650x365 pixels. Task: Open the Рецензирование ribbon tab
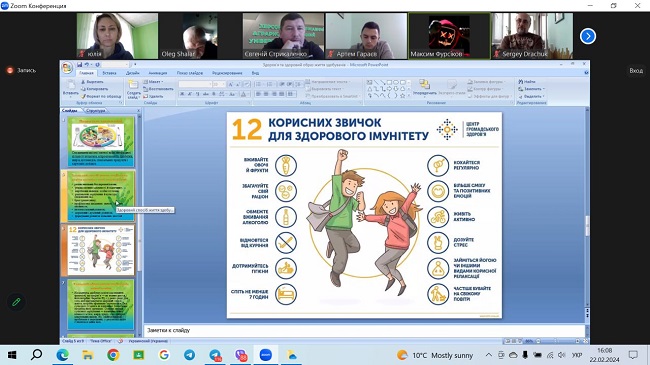click(x=227, y=73)
